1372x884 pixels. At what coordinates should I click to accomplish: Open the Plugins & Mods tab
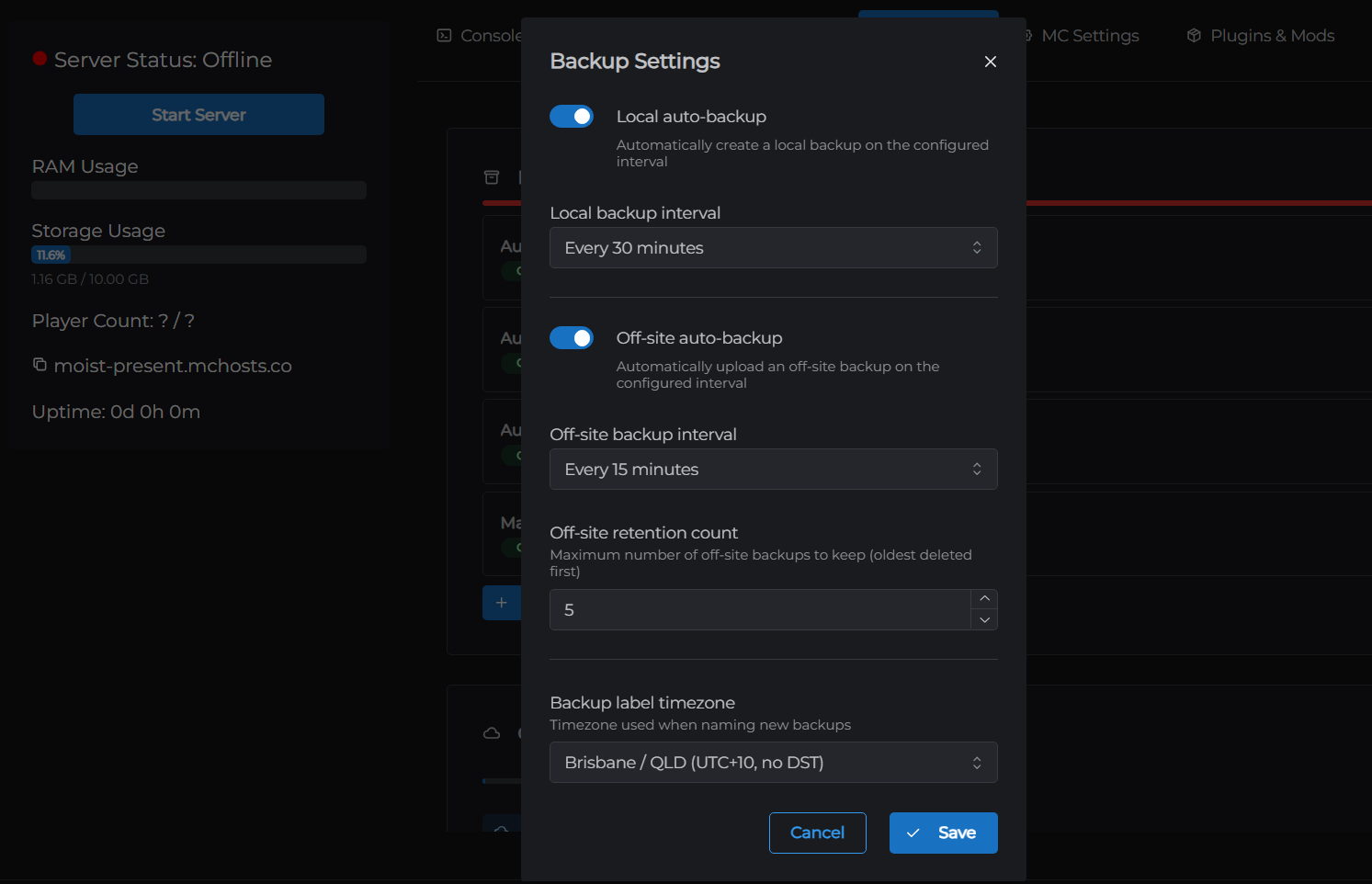coord(1260,36)
